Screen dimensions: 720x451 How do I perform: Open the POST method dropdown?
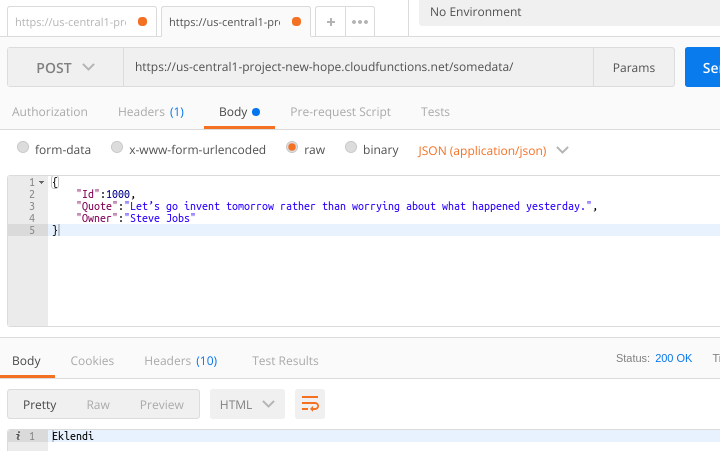66,68
